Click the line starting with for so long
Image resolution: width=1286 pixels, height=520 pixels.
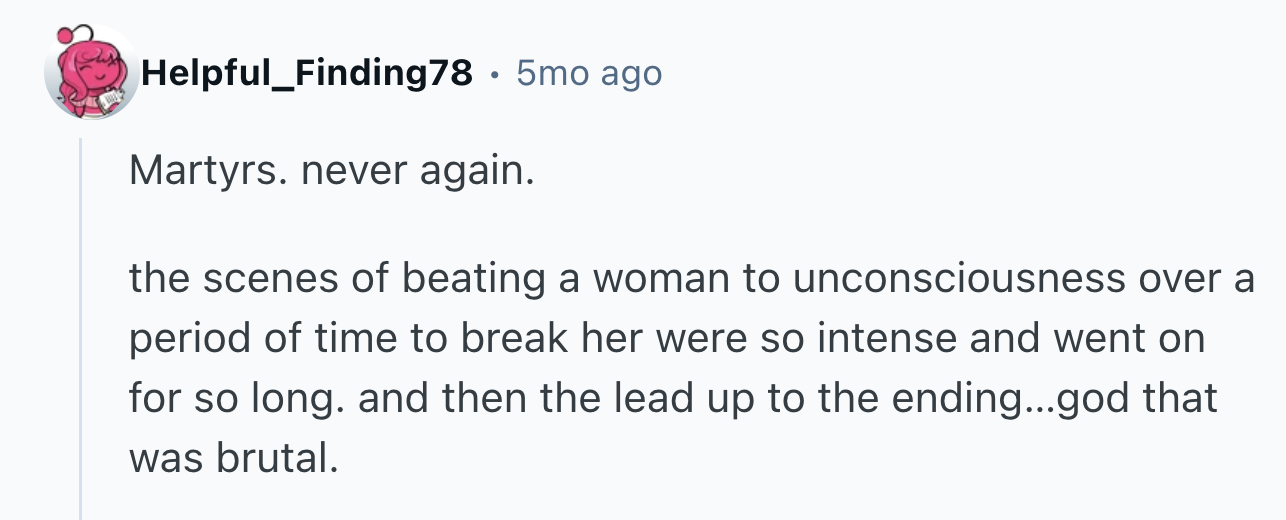[x=673, y=400]
